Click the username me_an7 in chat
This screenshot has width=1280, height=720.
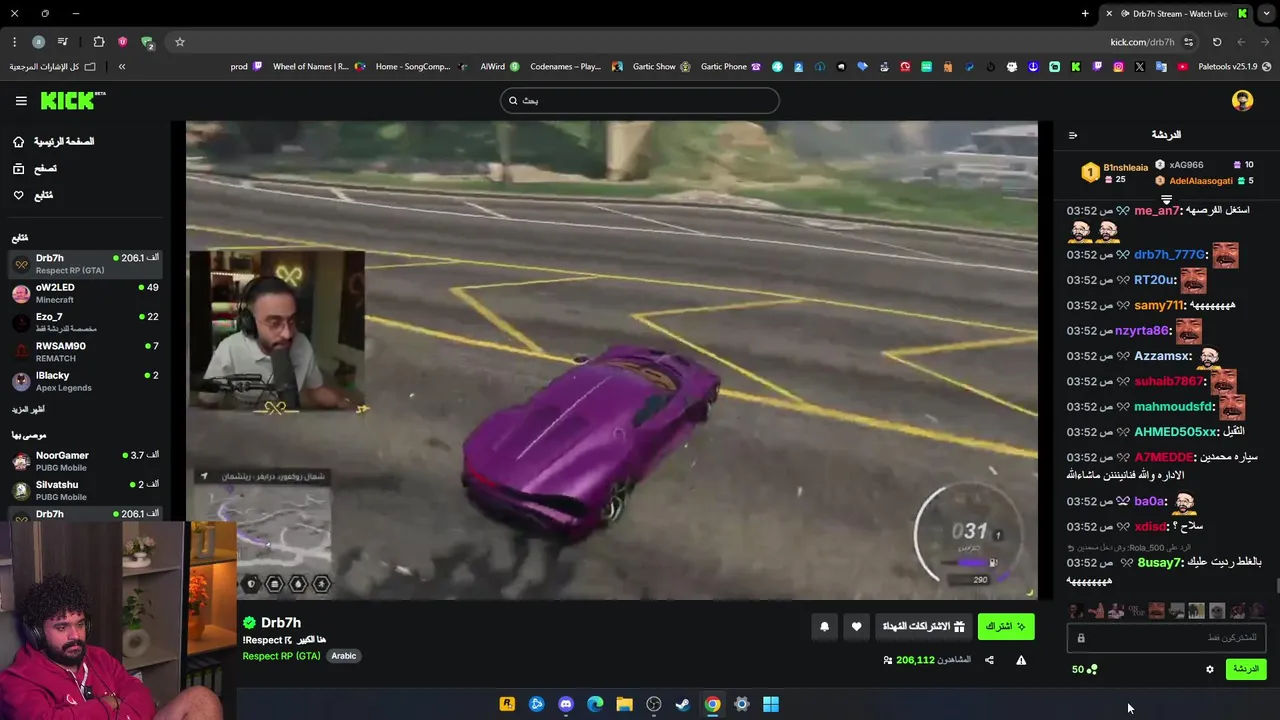1157,211
